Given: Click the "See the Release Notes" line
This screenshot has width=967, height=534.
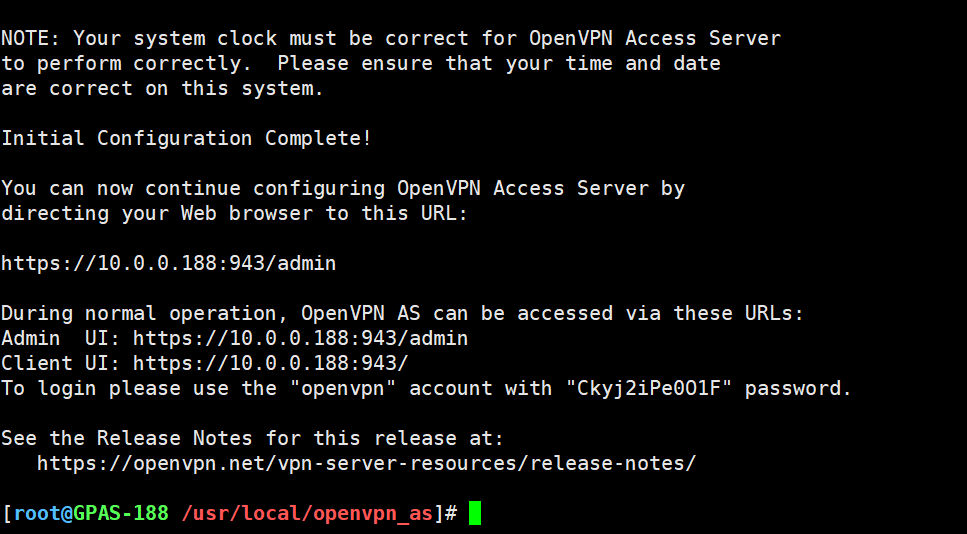Looking at the screenshot, I should 252,438.
